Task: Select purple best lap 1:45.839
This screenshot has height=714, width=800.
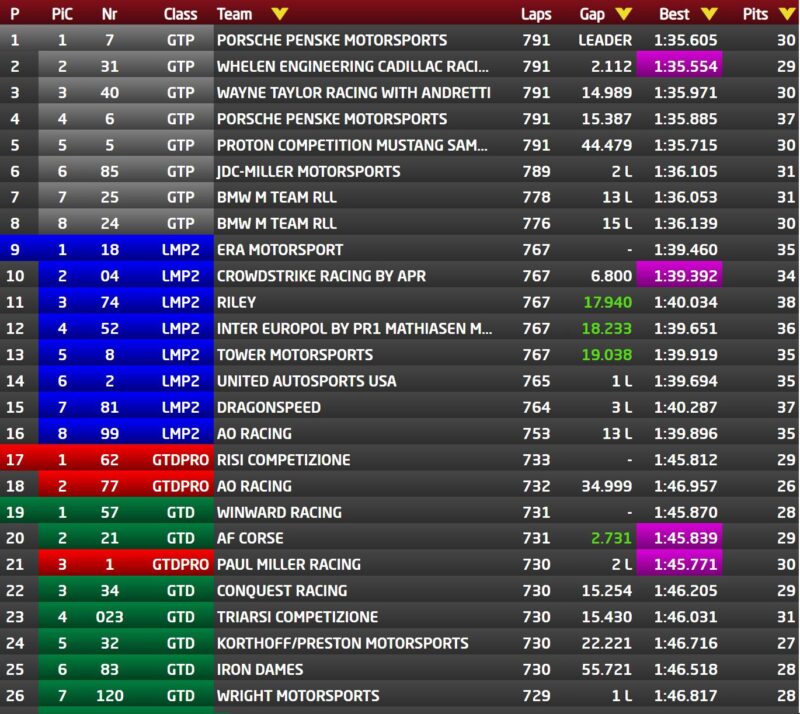Action: 679,538
